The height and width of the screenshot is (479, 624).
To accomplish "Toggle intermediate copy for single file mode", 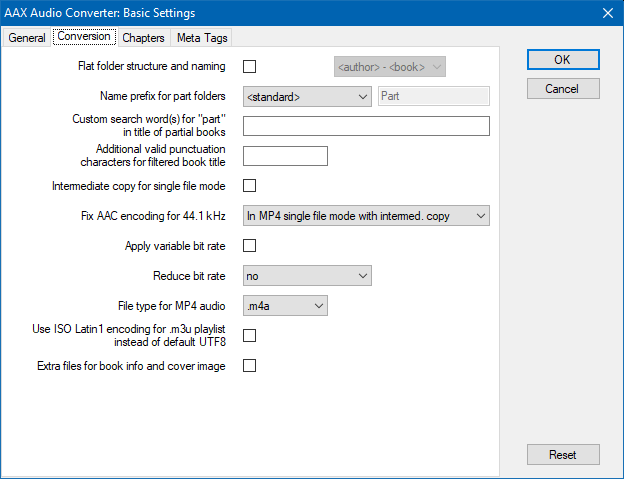I will tap(250, 186).
